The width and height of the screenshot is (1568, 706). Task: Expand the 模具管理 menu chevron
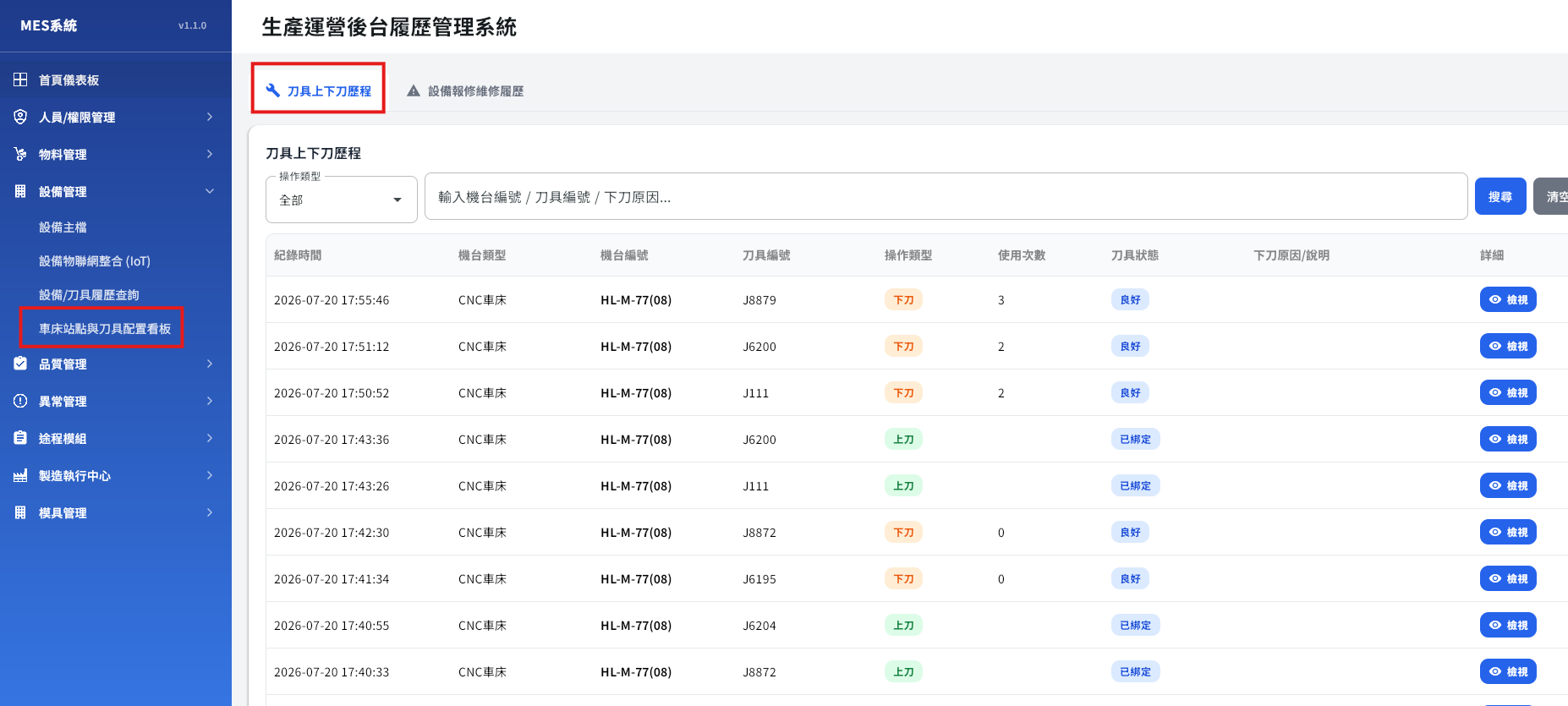210,512
